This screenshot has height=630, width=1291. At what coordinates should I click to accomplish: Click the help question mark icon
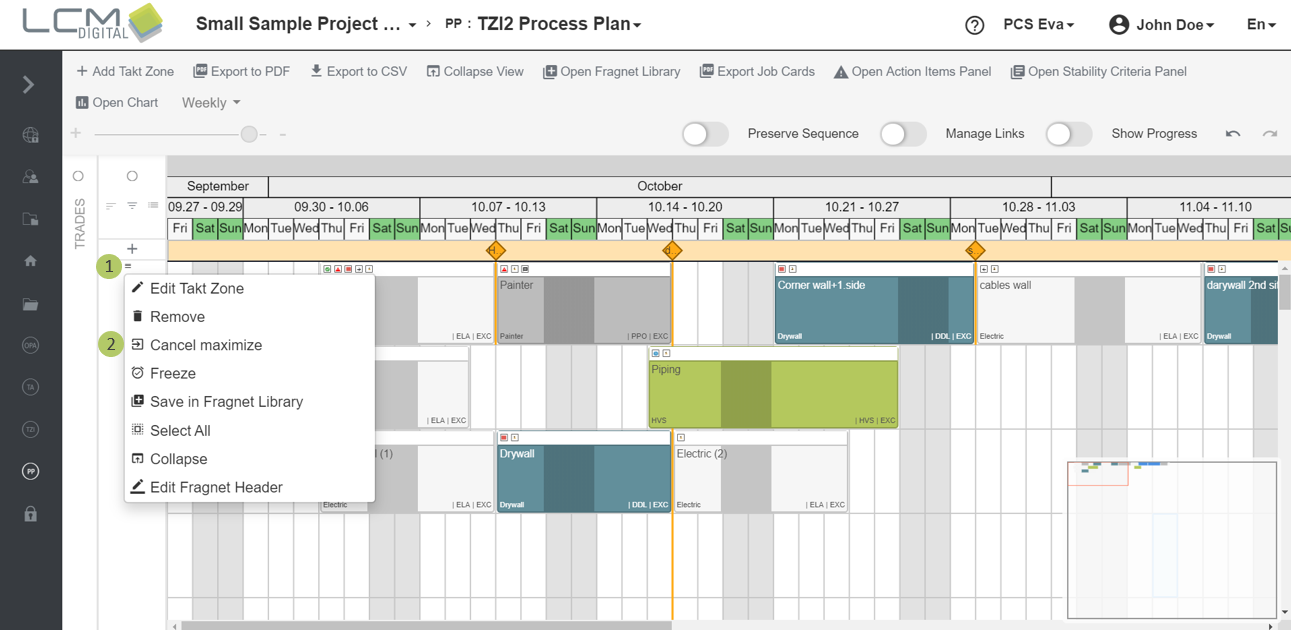coord(974,25)
